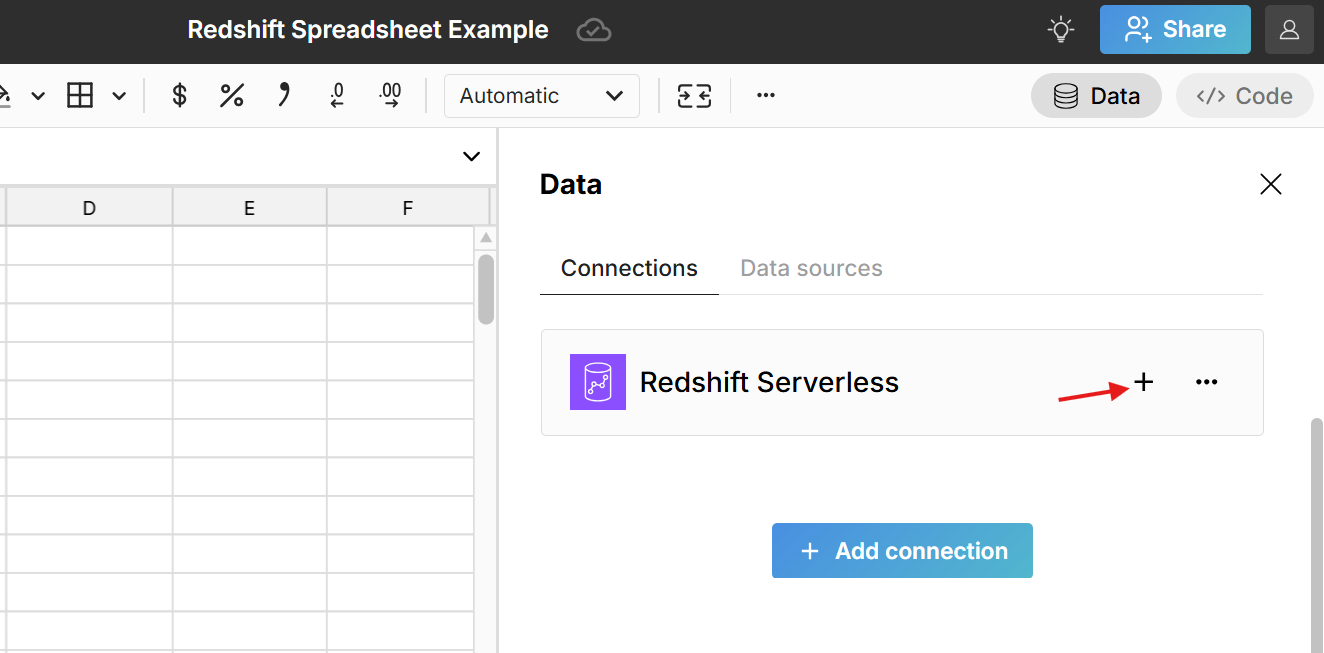This screenshot has height=653, width=1324.
Task: Increase decimal places
Action: click(390, 95)
